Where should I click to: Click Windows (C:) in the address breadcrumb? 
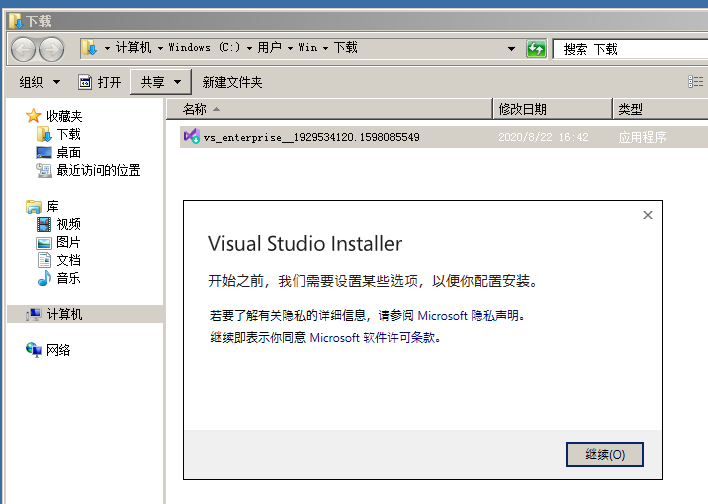pyautogui.click(x=204, y=47)
